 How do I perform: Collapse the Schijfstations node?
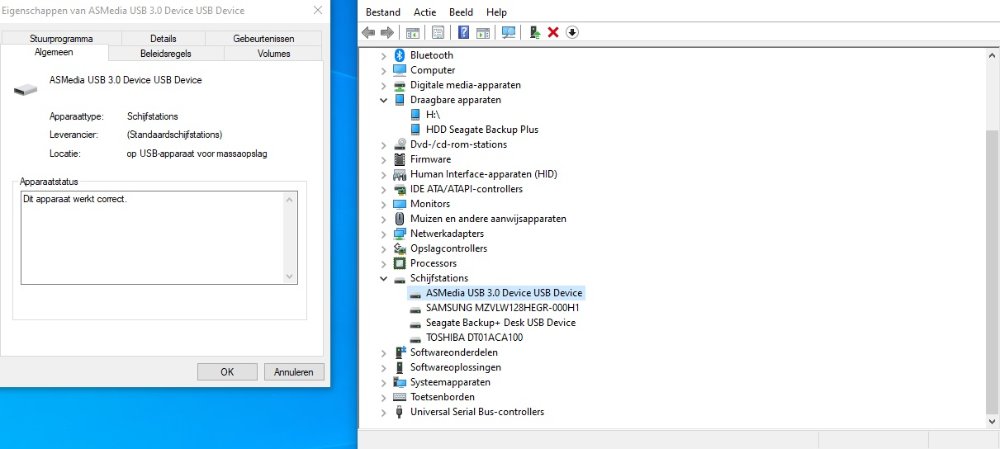click(384, 278)
